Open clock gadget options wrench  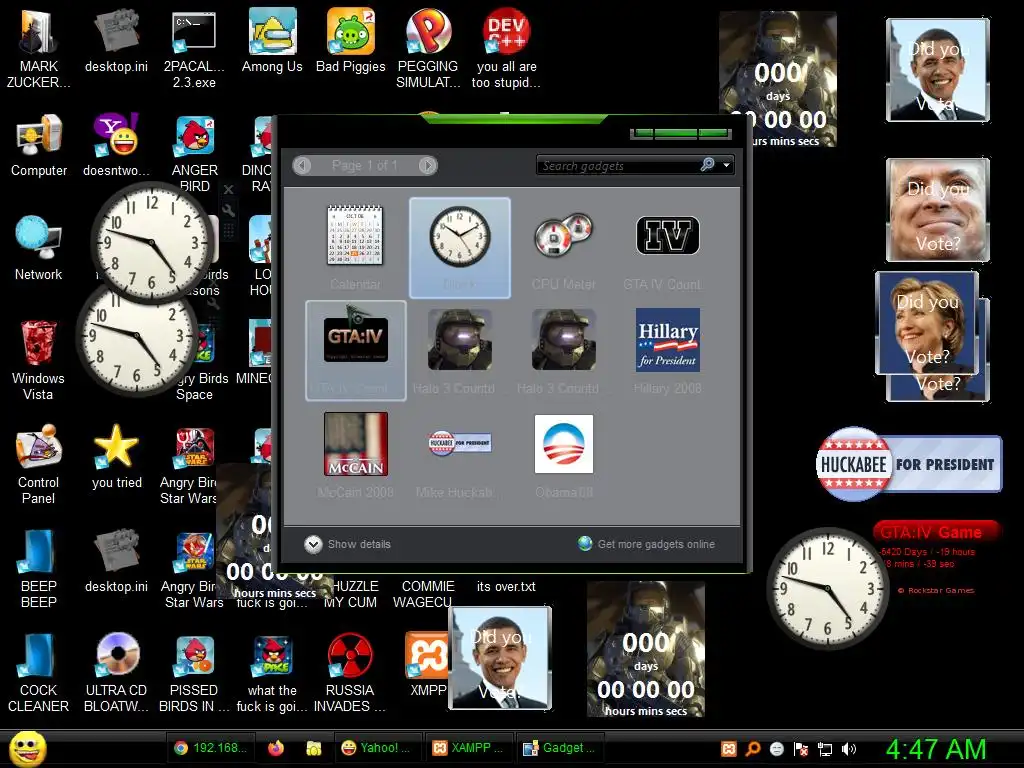[x=229, y=210]
